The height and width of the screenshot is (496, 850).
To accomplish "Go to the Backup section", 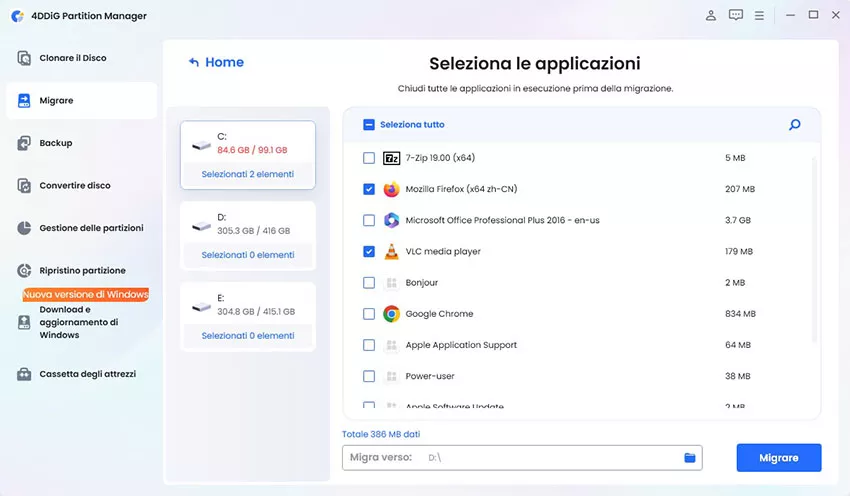I will point(82,143).
